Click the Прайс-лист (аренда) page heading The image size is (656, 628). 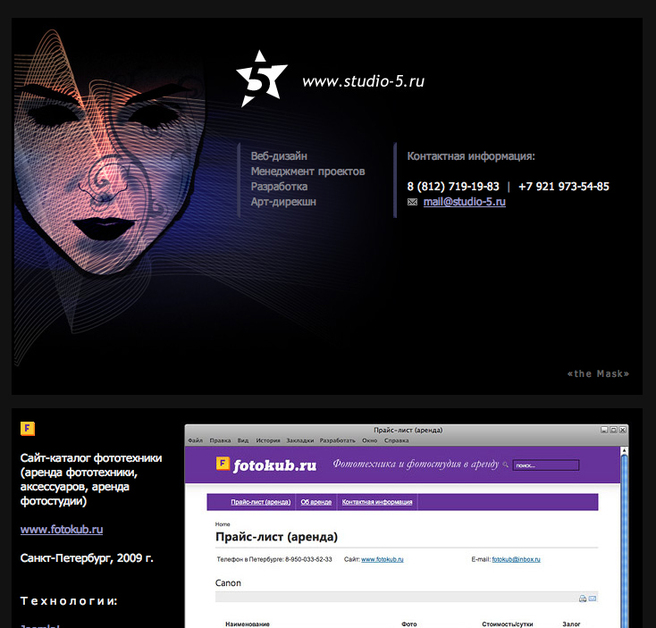coord(276,537)
